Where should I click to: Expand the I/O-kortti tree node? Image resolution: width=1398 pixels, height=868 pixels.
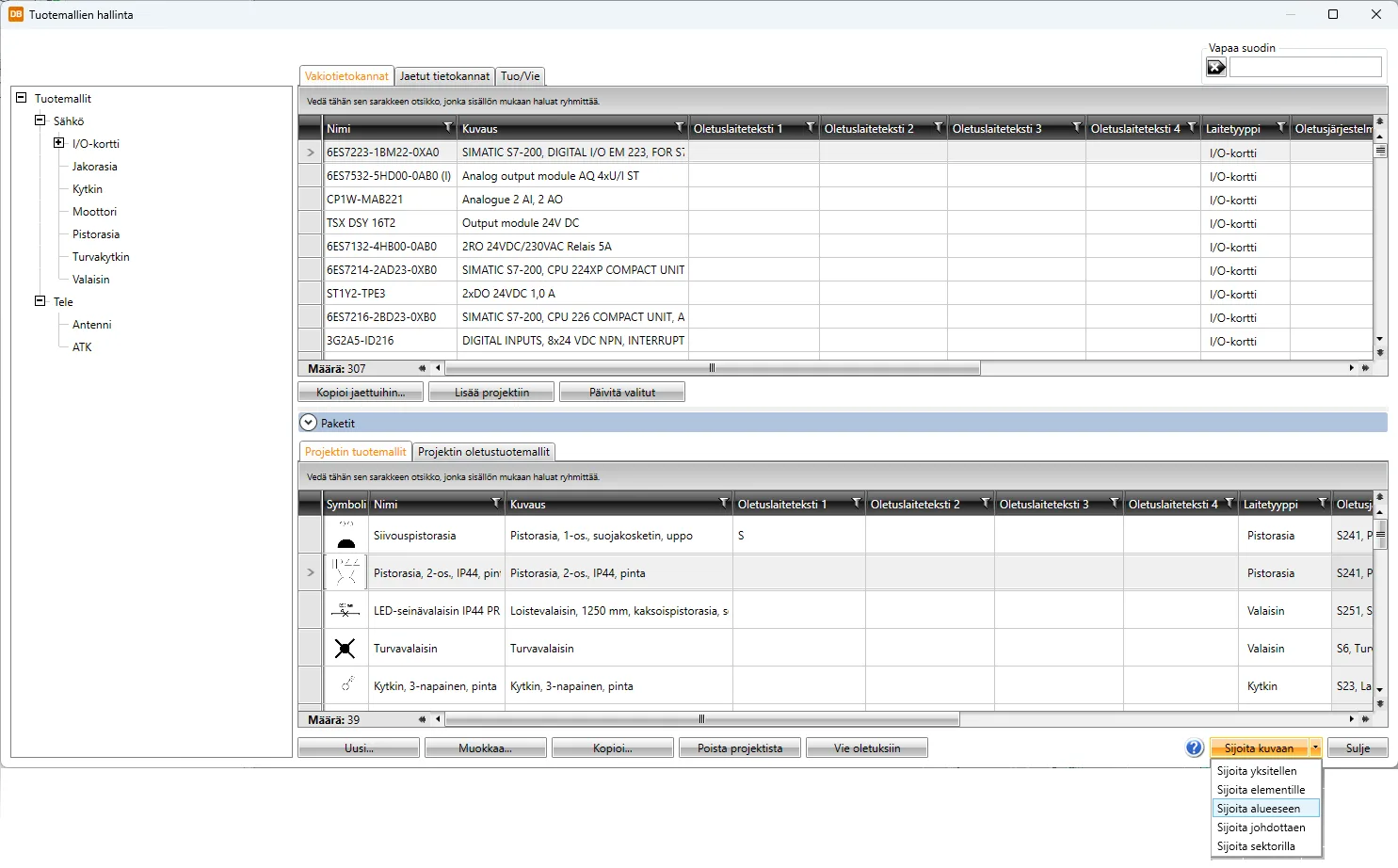pos(59,144)
